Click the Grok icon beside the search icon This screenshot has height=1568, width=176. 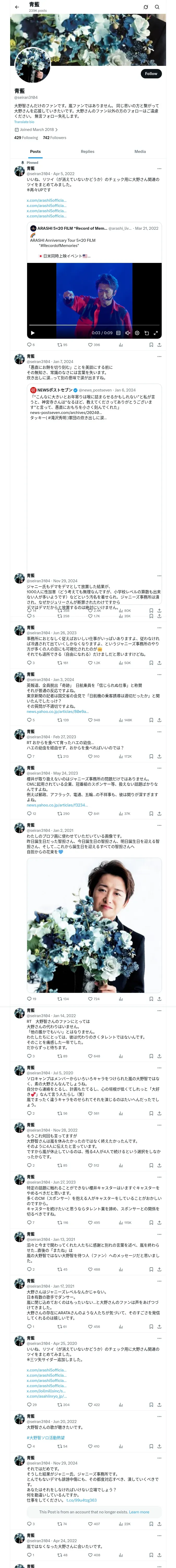[146, 7]
